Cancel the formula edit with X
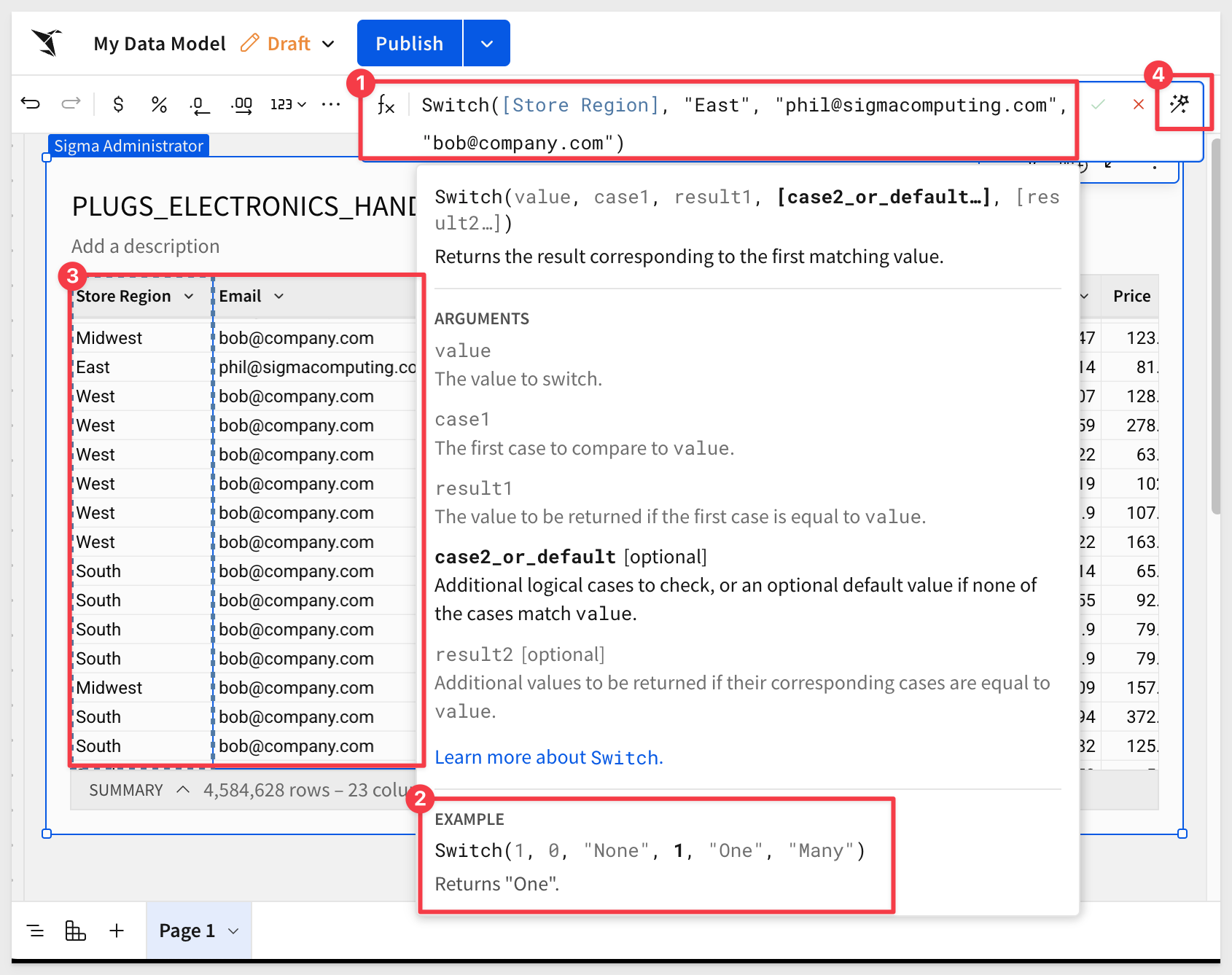The height and width of the screenshot is (975, 1232). (1138, 104)
